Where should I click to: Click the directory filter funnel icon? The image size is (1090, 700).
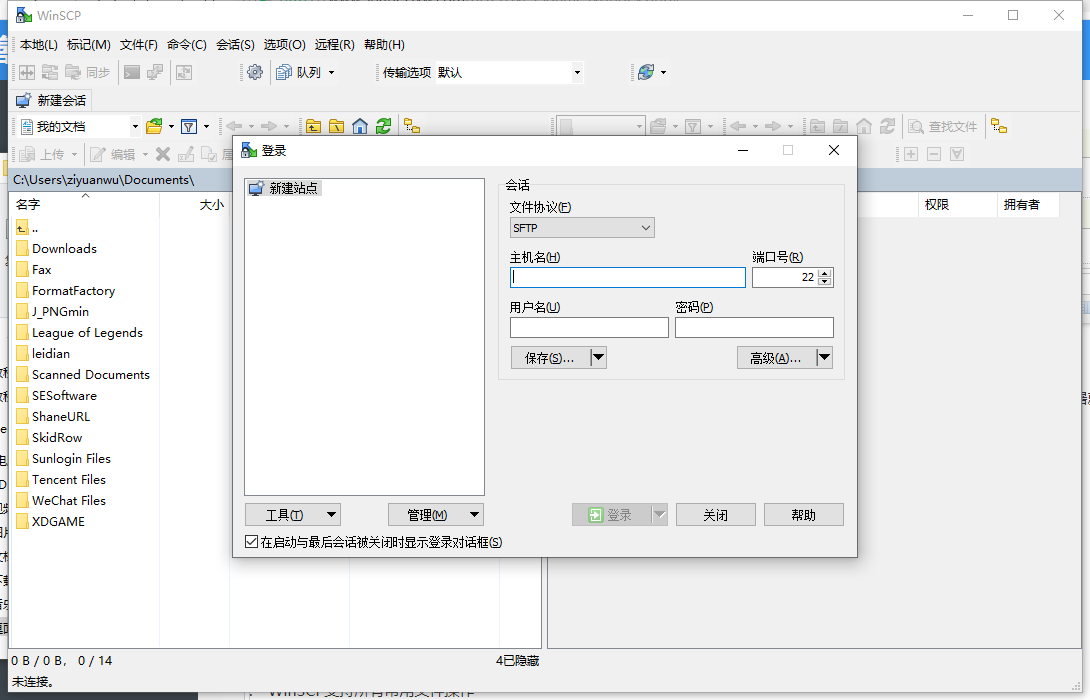(x=190, y=125)
